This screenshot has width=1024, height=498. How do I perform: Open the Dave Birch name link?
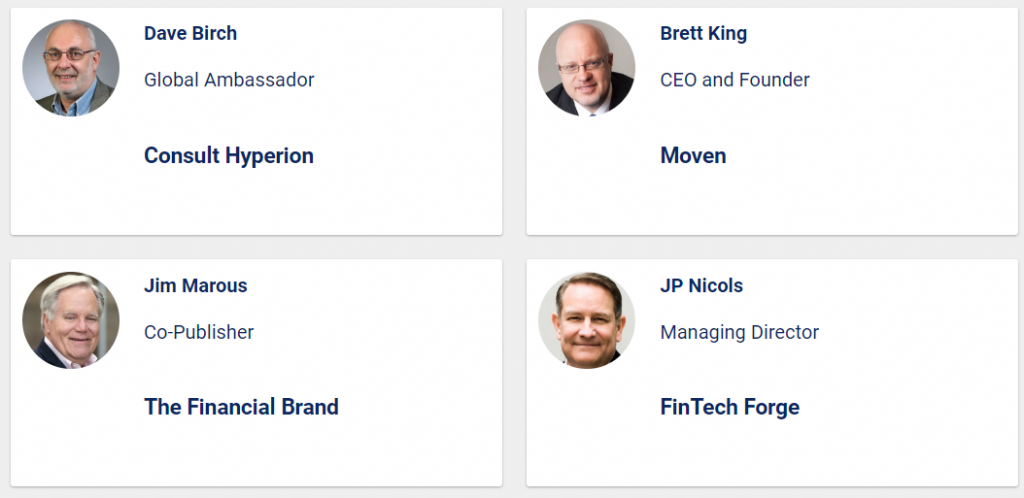click(x=190, y=33)
